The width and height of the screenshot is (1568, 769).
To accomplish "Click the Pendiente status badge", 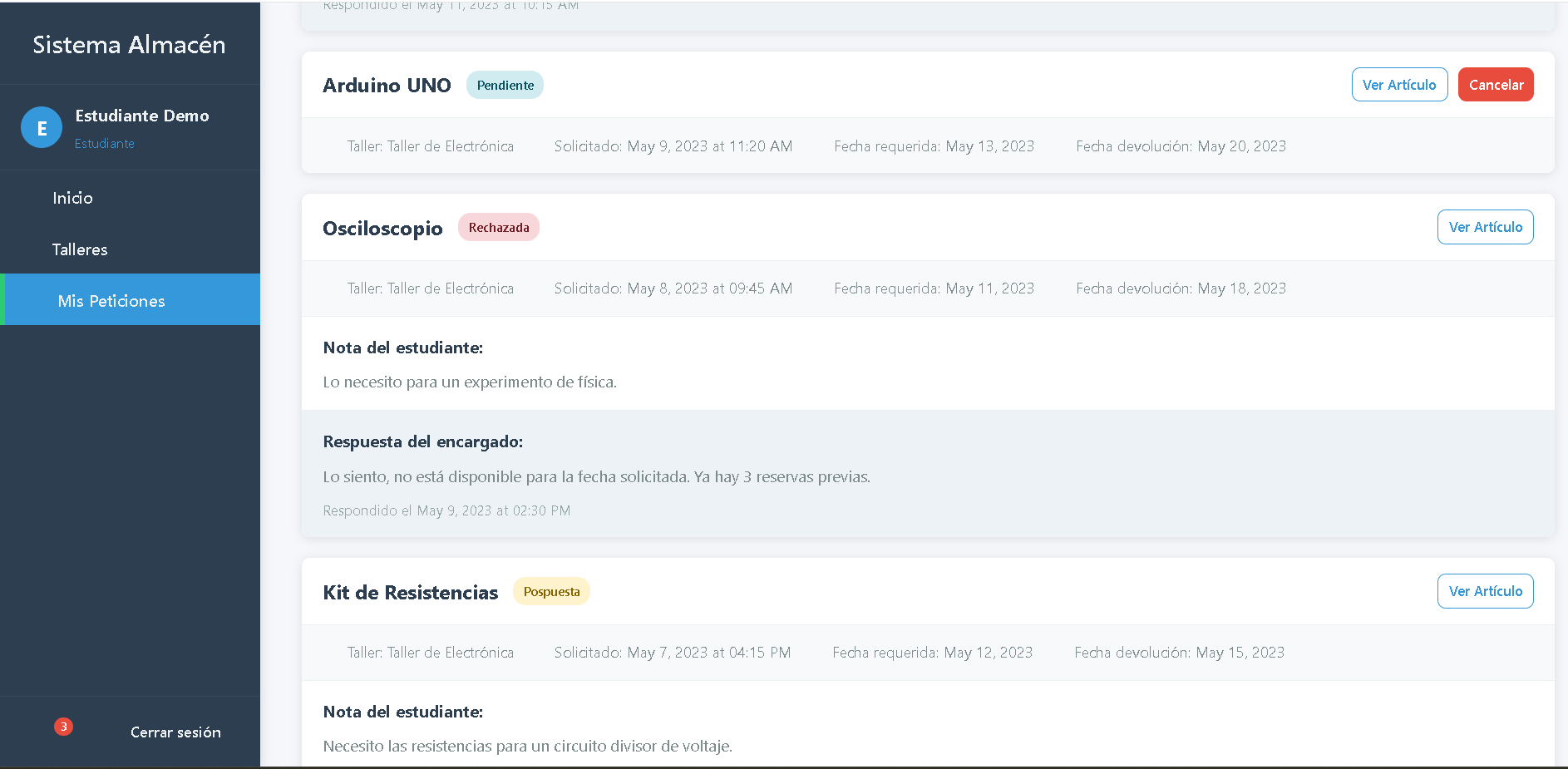I will point(505,85).
